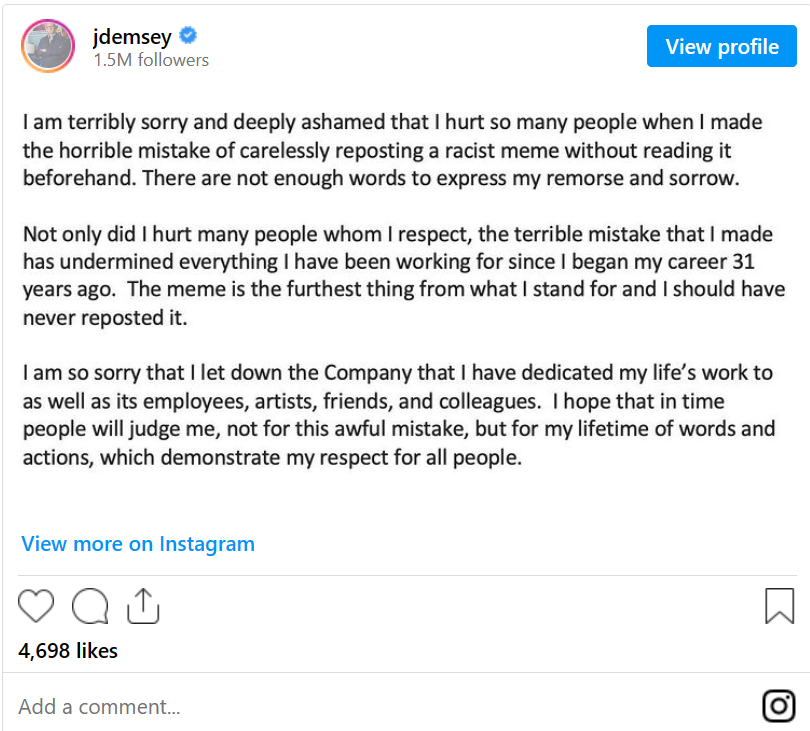The height and width of the screenshot is (731, 810).
Task: Like the post with the heart icon
Action: click(36, 605)
